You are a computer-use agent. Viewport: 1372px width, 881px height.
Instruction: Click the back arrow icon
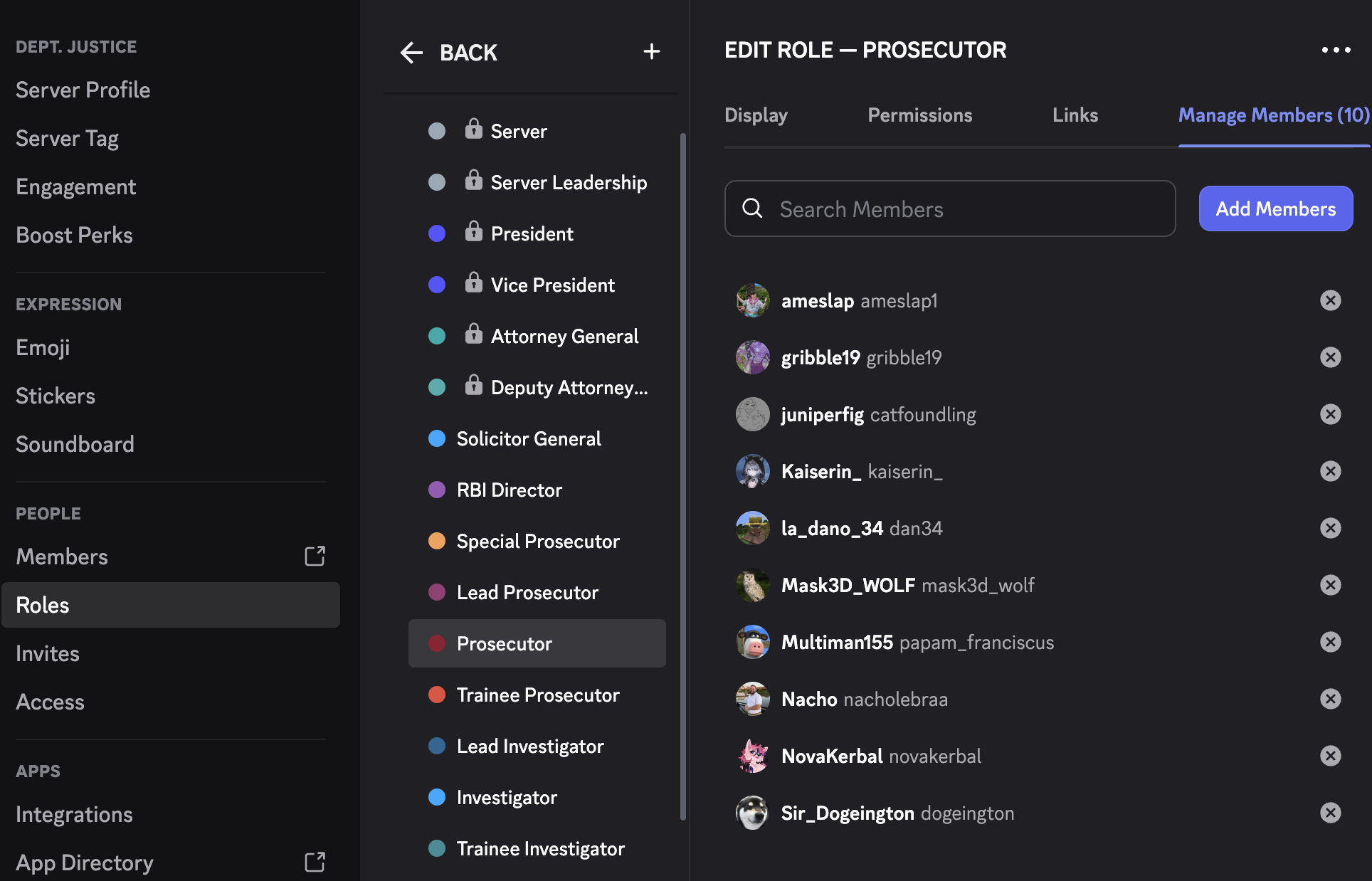coord(411,53)
